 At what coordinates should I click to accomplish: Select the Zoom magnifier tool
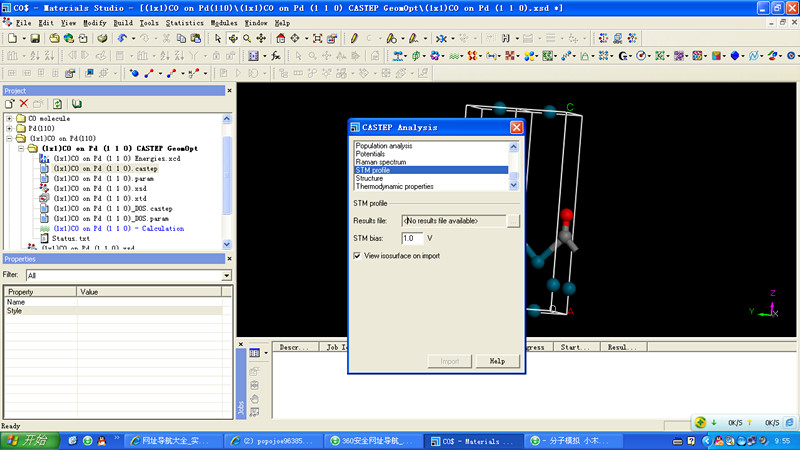[247, 38]
